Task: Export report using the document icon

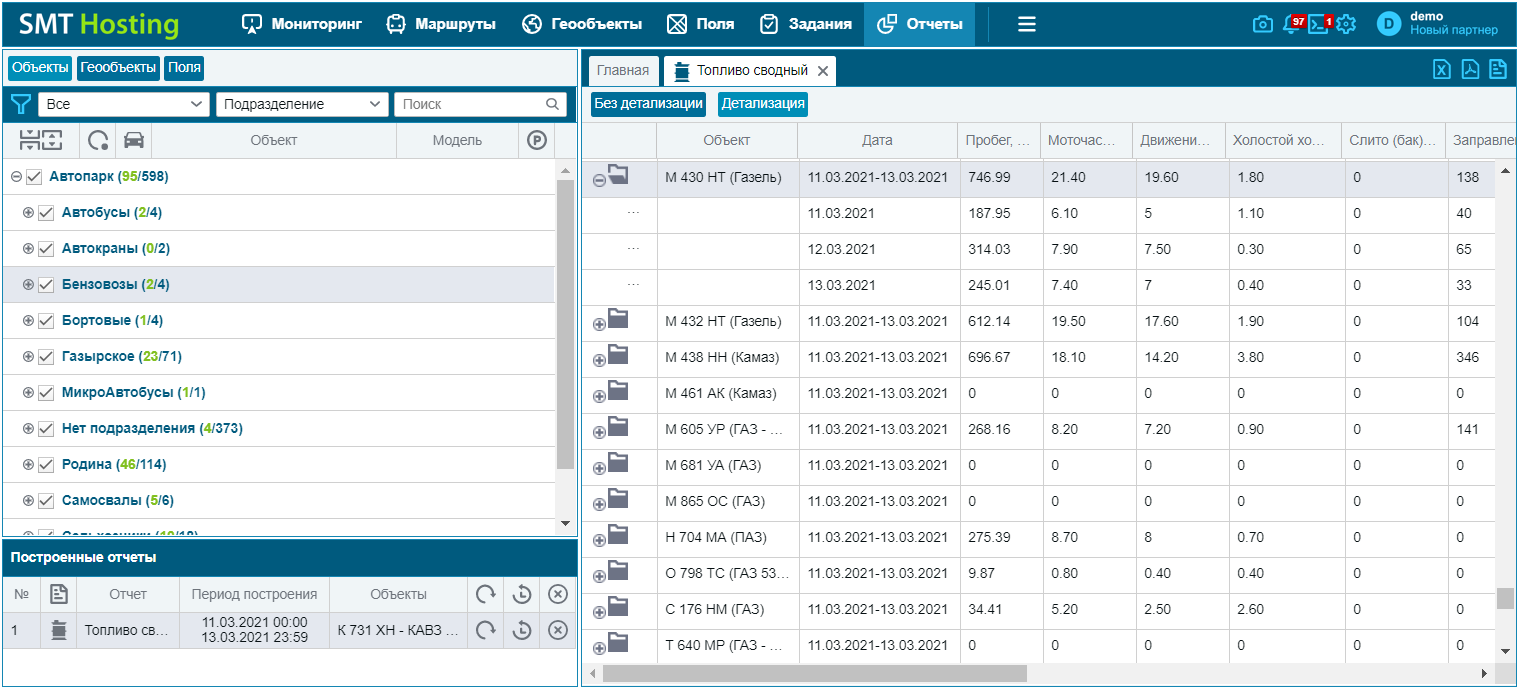Action: pyautogui.click(x=1497, y=69)
